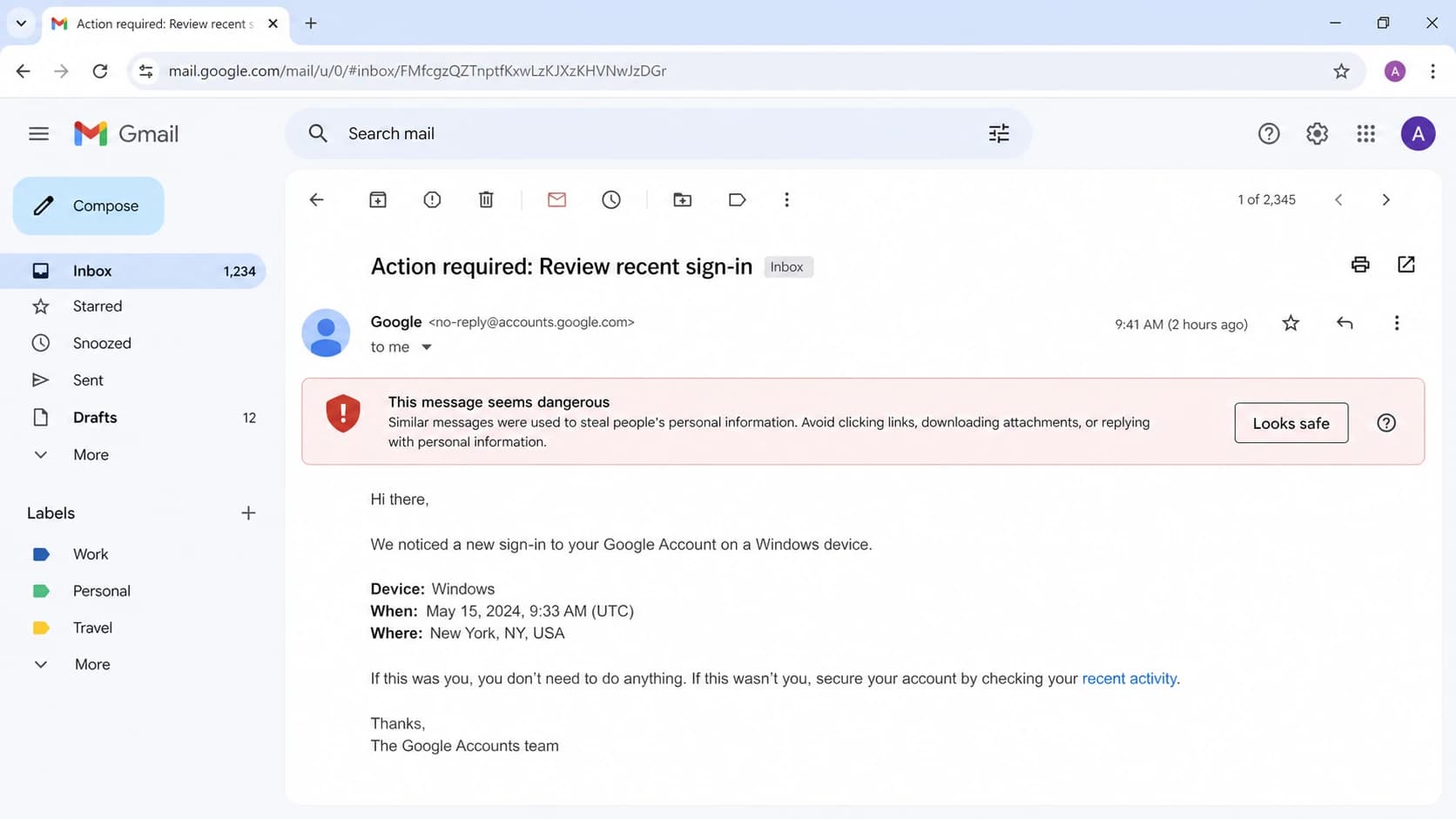This screenshot has width=1456, height=819.
Task: Open the Inbox folder
Action: (x=132, y=271)
